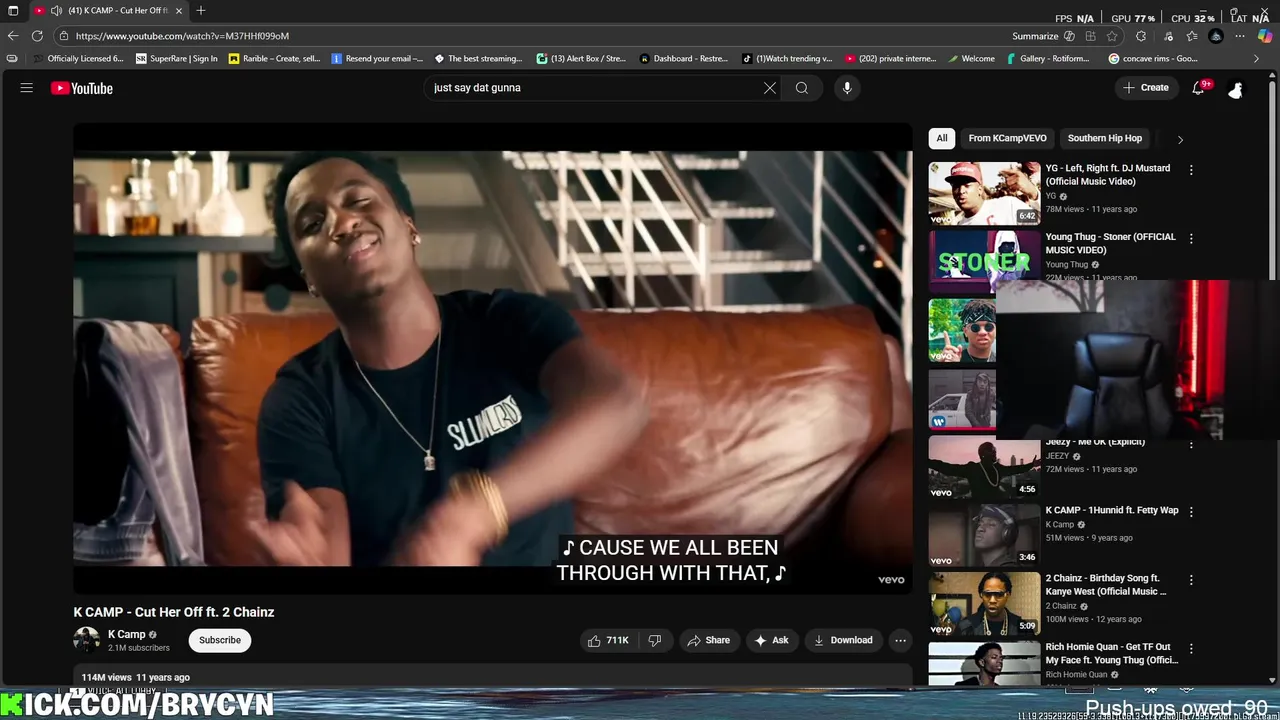Like the video with thumbs-up 711K
Image resolution: width=1280 pixels, height=720 pixels.
[609, 640]
